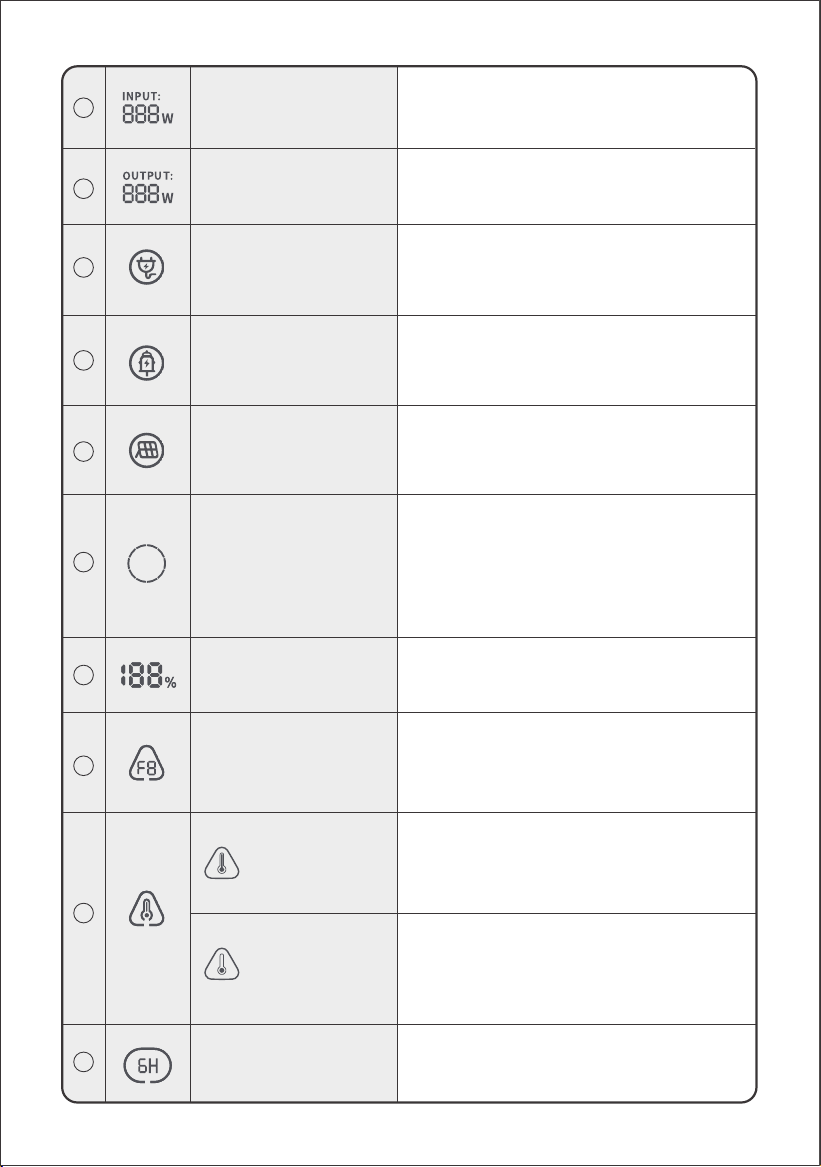Select the round marker beside OUTPUT row
821x1167 pixels.
click(x=83, y=188)
